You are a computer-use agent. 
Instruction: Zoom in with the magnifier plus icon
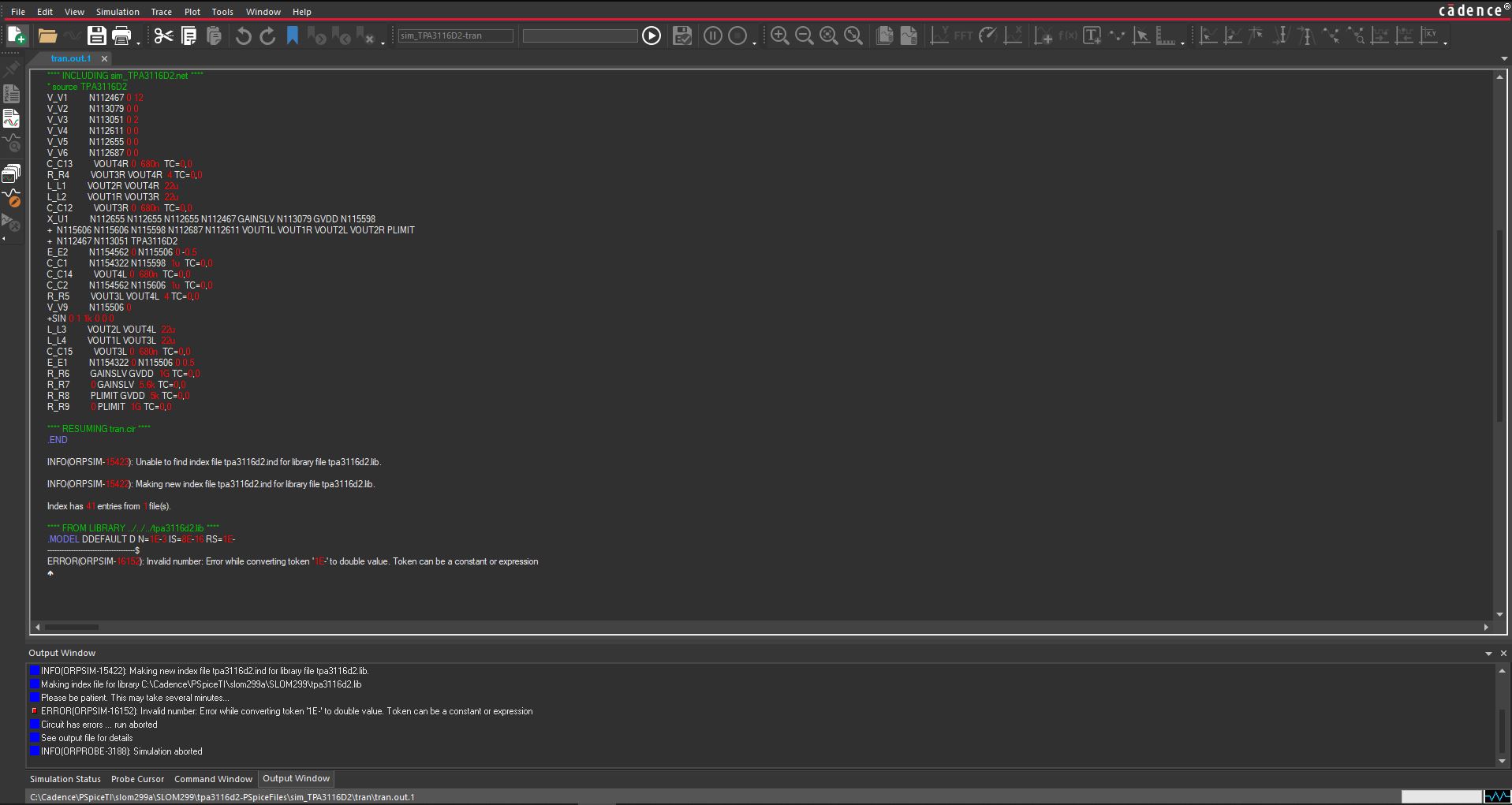pyautogui.click(x=779, y=35)
